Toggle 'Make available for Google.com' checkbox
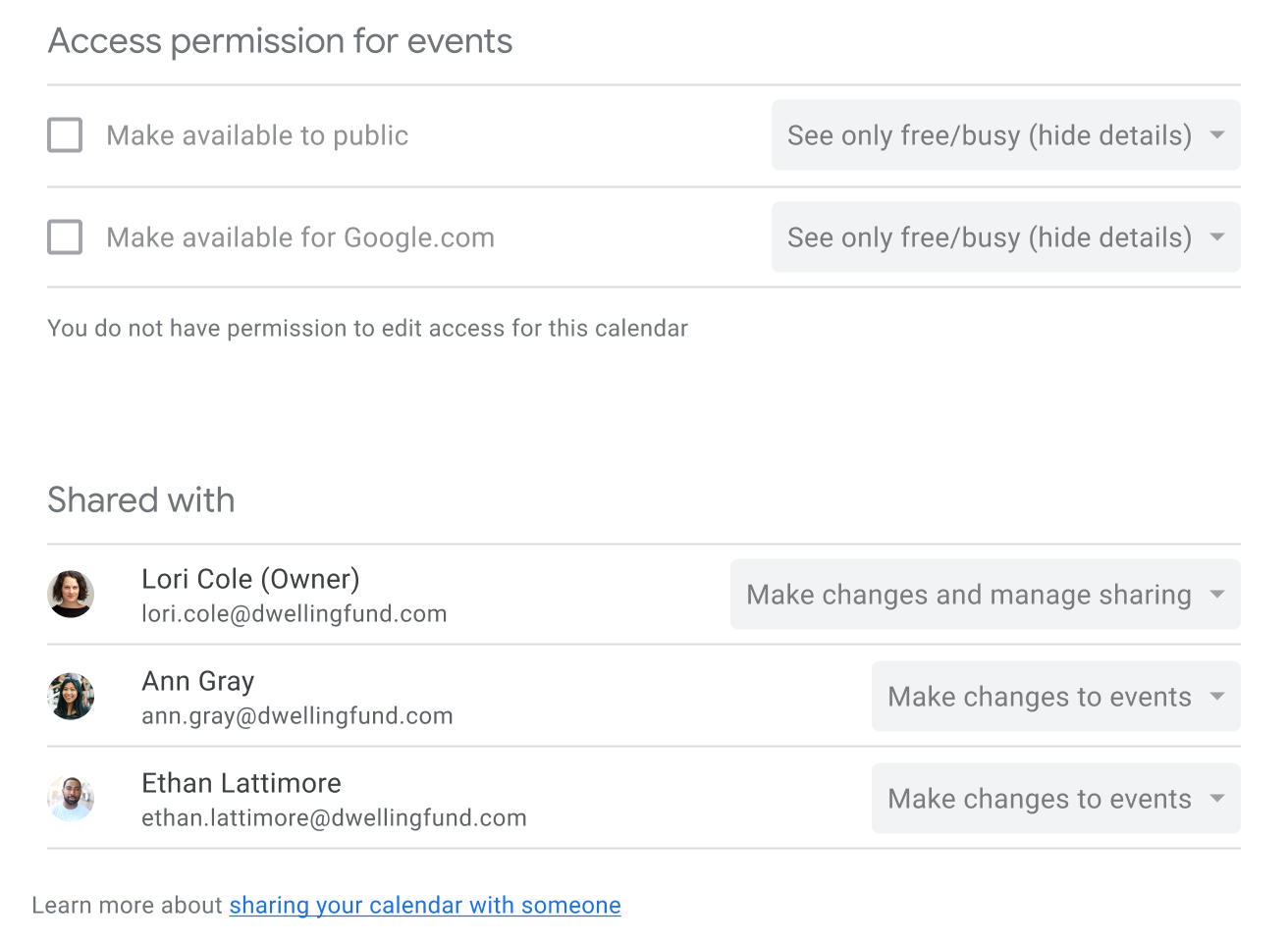1288x943 pixels. (65, 237)
